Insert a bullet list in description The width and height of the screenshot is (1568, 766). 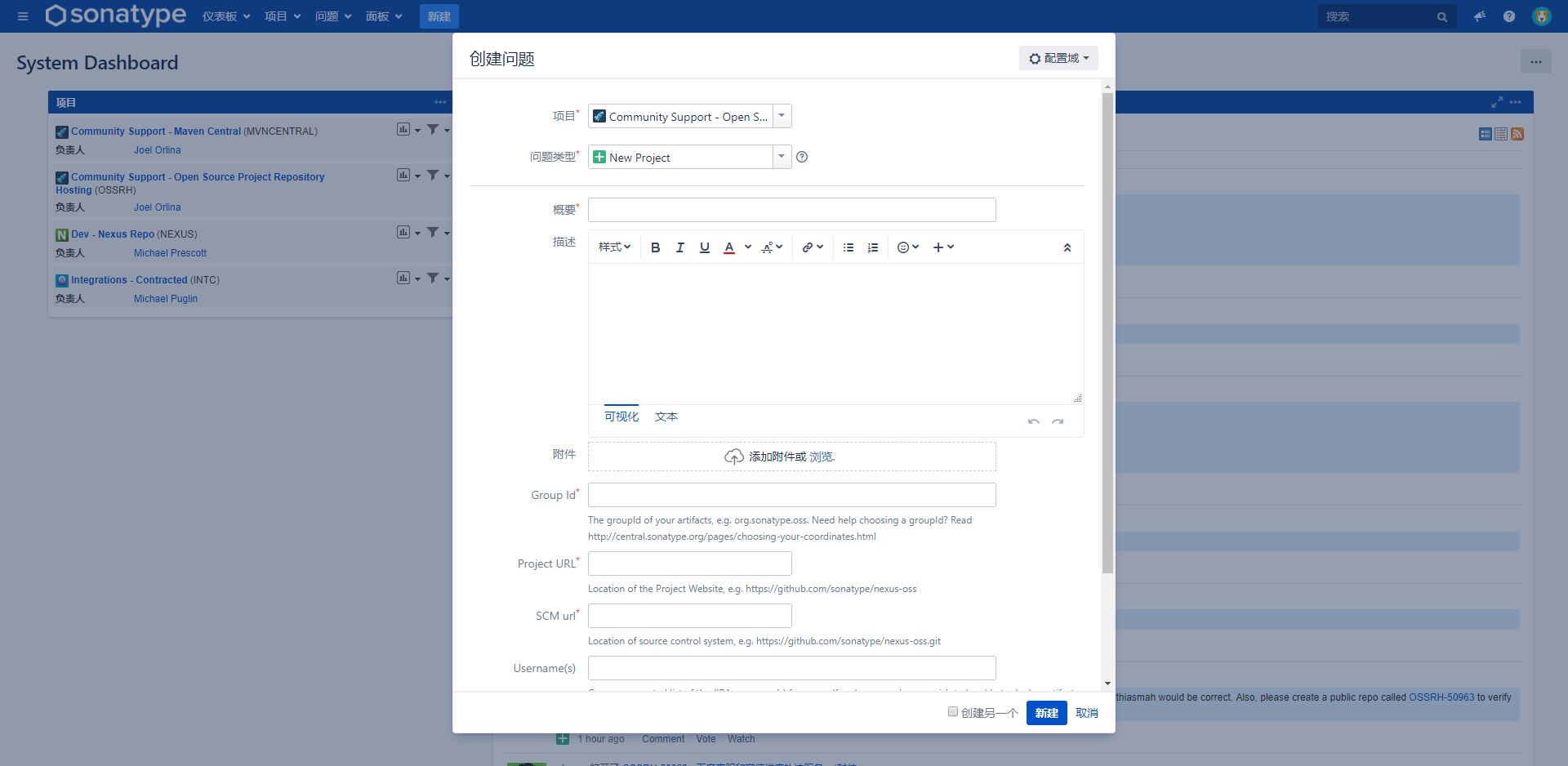click(849, 247)
